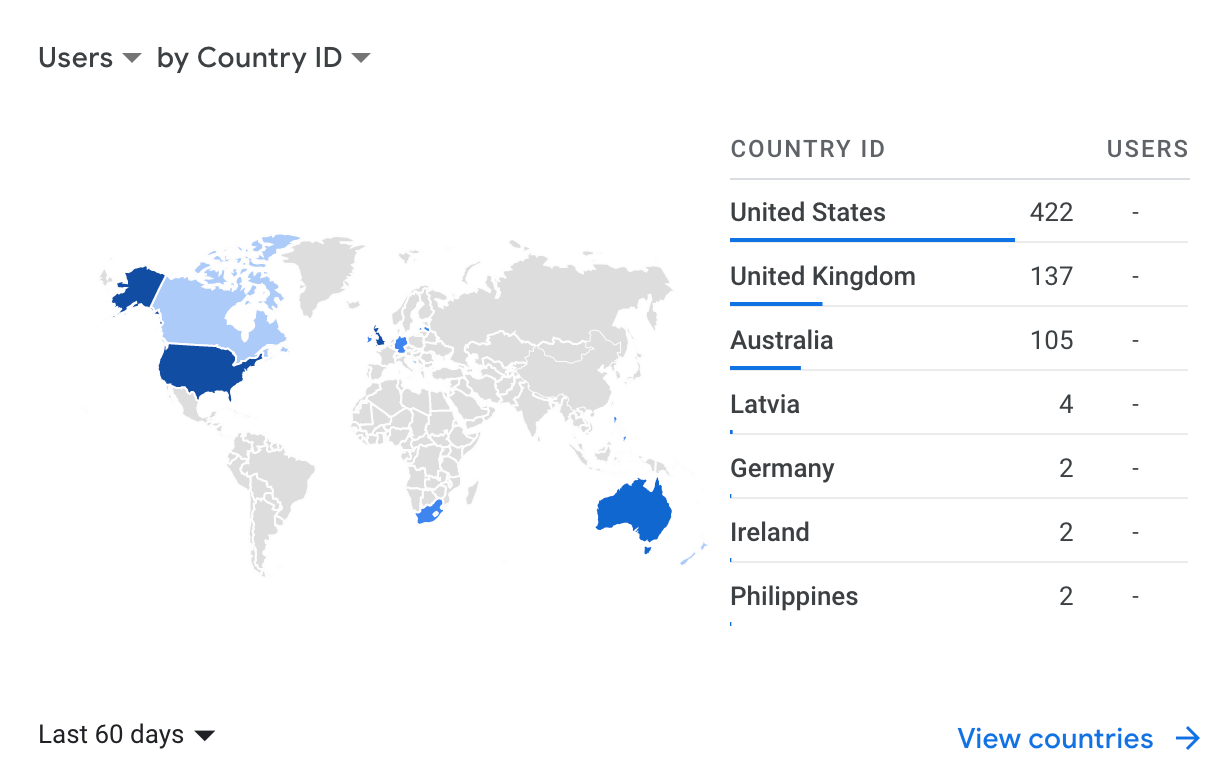The height and width of the screenshot is (772, 1226).
Task: Select the Germany table row
Action: [x=959, y=468]
